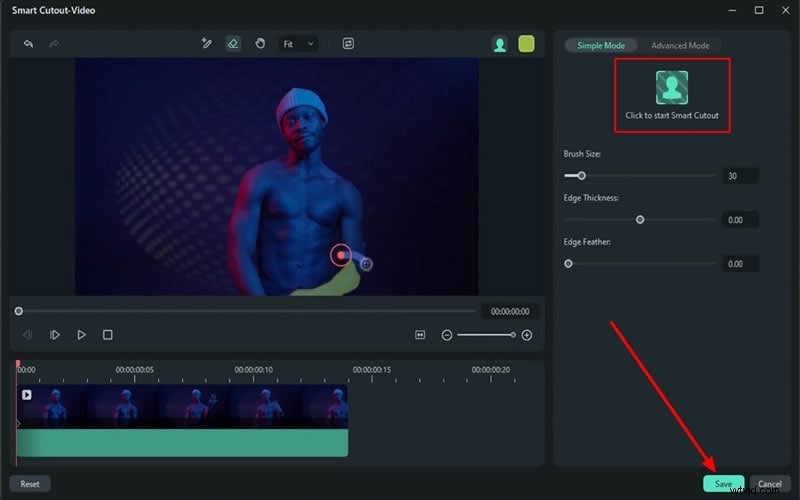
Task: Click the green overlay color swatch
Action: pyautogui.click(x=527, y=44)
